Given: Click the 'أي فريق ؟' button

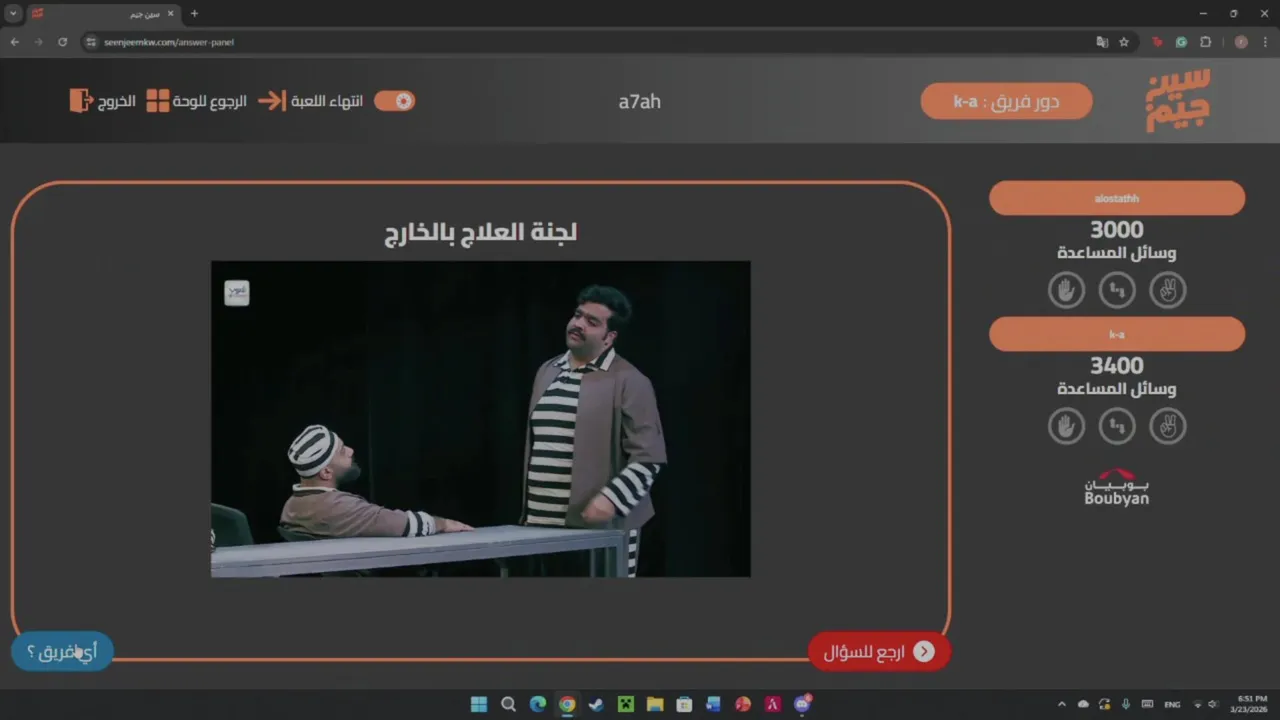Looking at the screenshot, I should tap(62, 652).
